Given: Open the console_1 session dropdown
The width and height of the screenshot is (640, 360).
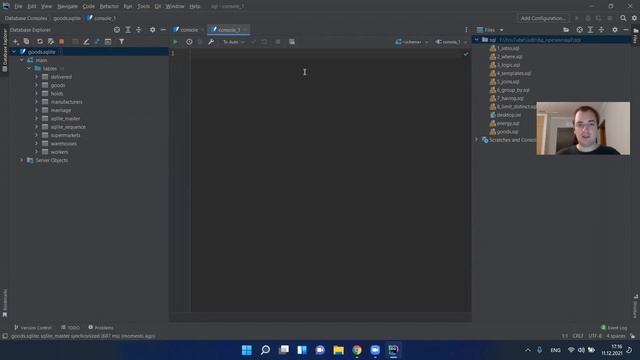Looking at the screenshot, I should [x=451, y=42].
